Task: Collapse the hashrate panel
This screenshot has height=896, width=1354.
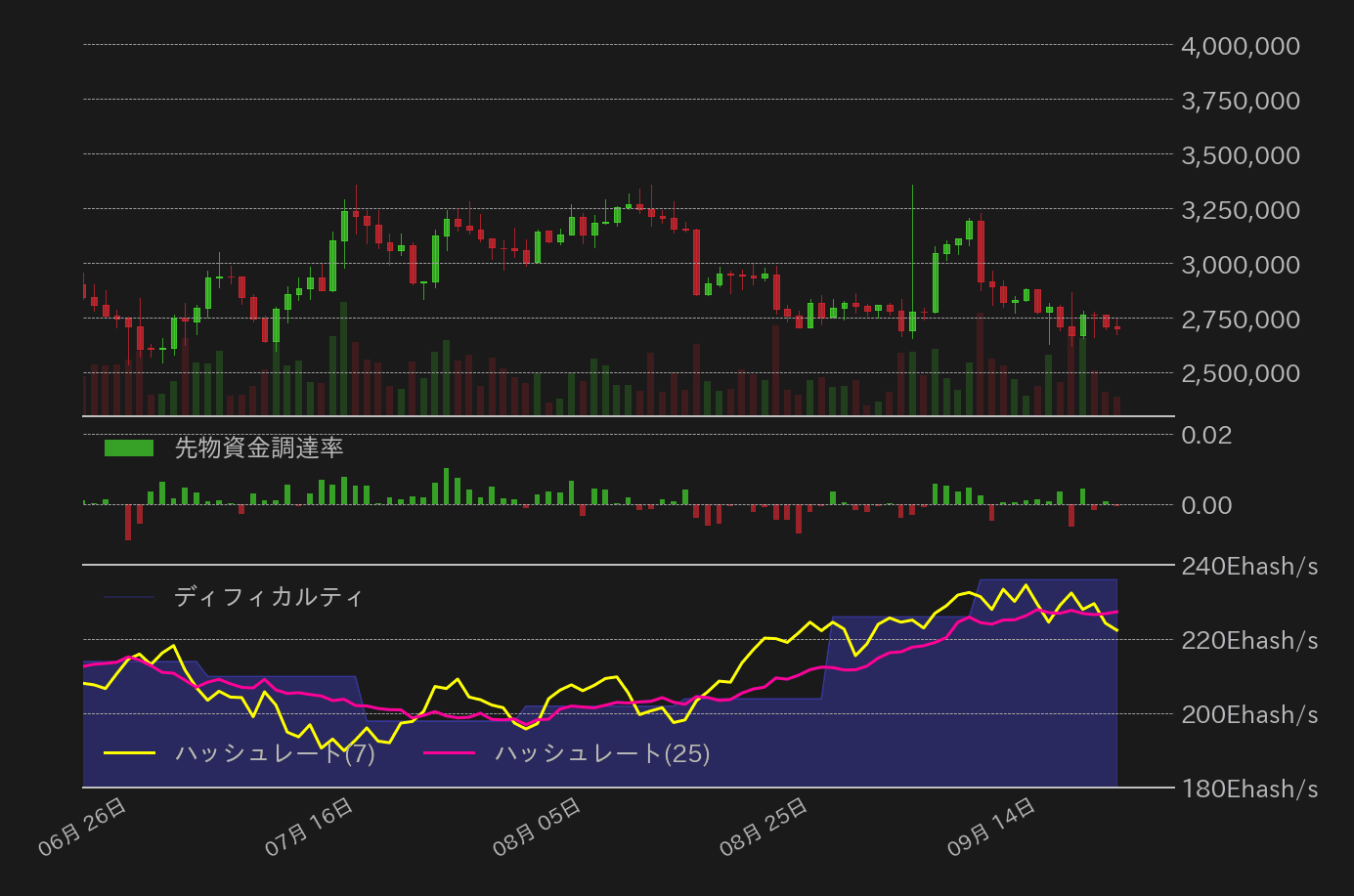Action: click(626, 674)
